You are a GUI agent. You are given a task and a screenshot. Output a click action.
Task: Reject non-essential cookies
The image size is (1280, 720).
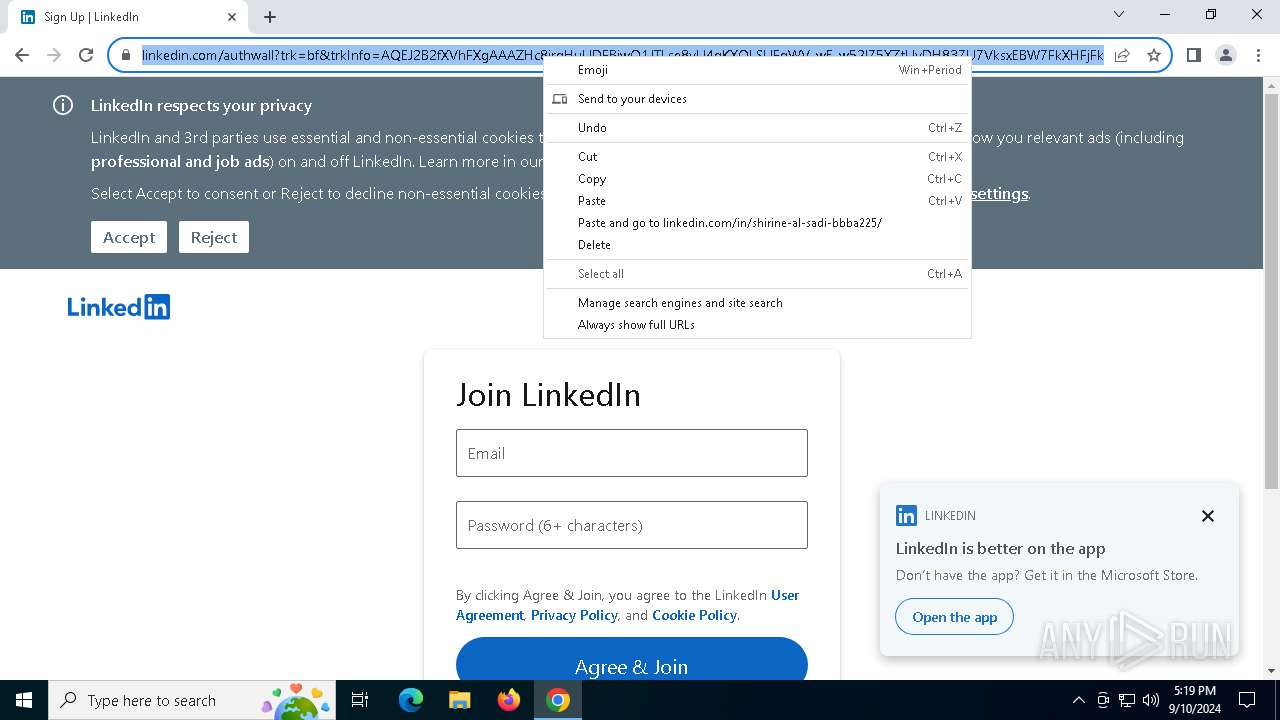click(x=214, y=237)
